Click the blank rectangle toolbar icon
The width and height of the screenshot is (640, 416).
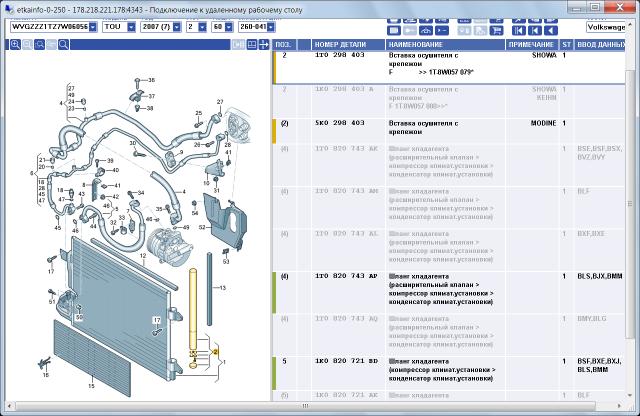point(394,30)
